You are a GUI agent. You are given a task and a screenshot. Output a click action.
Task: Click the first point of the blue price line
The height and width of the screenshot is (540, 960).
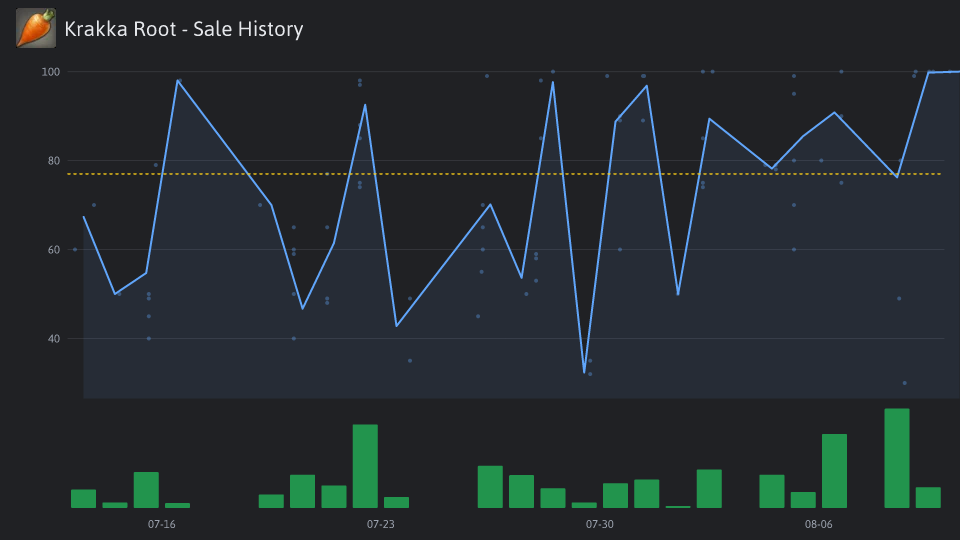[x=84, y=217]
